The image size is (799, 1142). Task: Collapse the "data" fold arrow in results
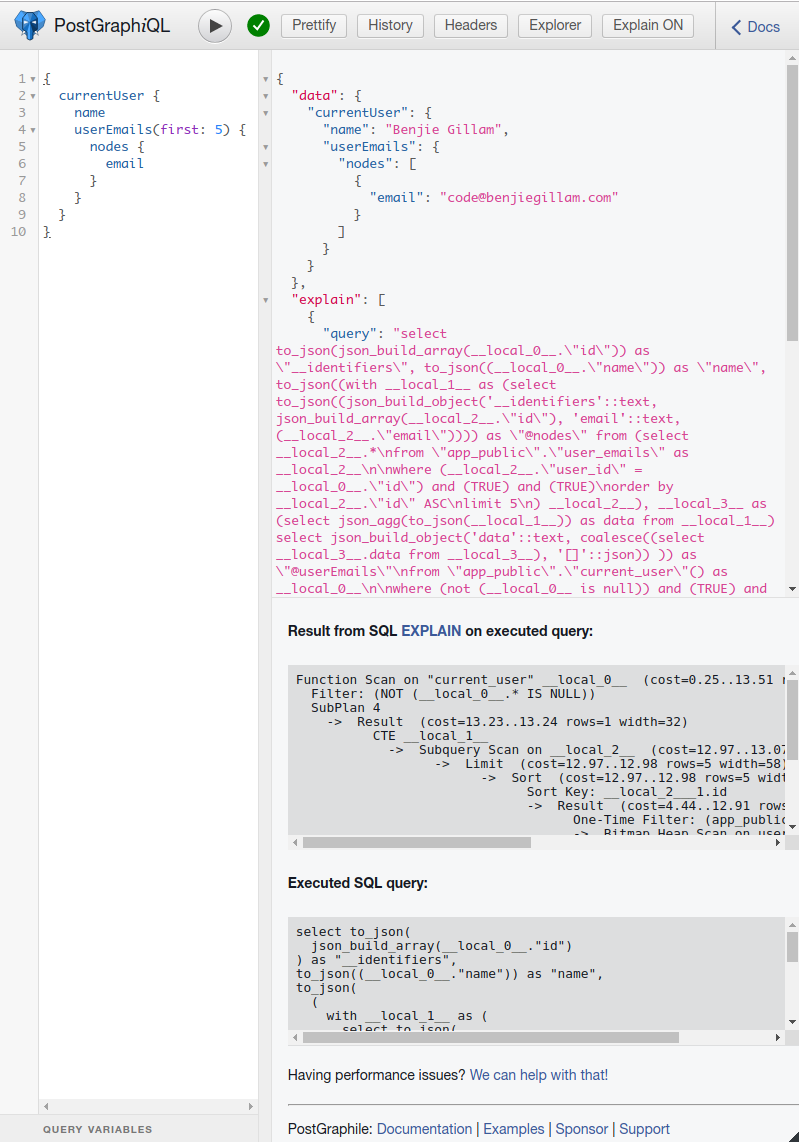[x=266, y=95]
